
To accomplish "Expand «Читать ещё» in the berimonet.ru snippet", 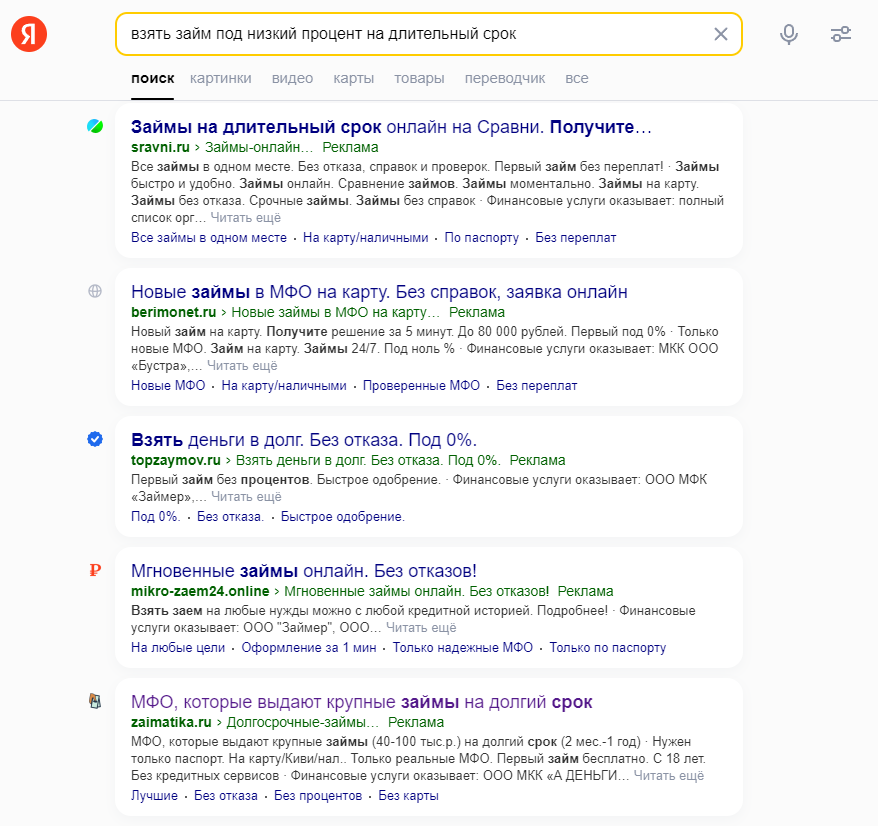I will pos(242,366).
